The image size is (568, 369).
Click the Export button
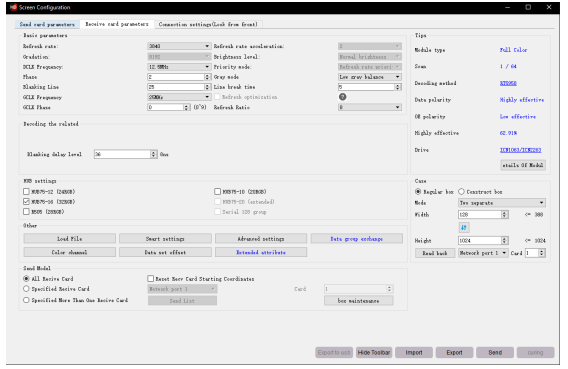coord(454,352)
